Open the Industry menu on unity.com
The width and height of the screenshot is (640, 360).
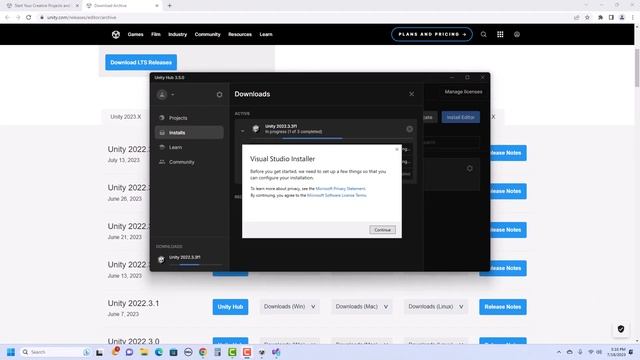[178, 35]
